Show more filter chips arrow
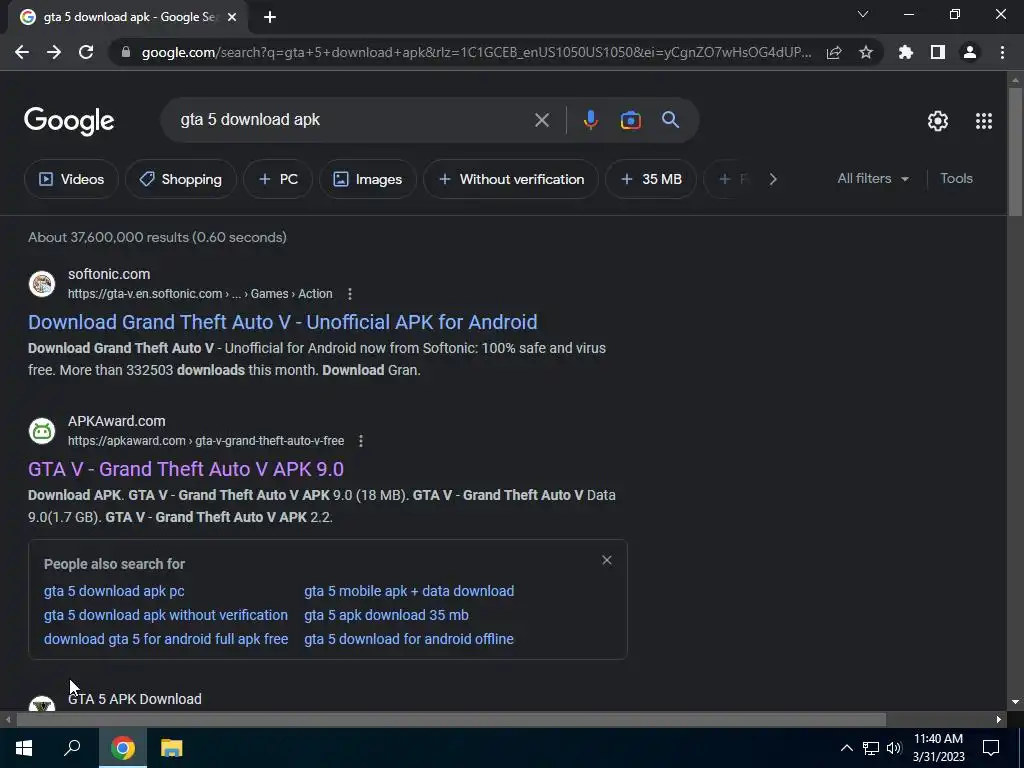The width and height of the screenshot is (1024, 768). pos(773,179)
